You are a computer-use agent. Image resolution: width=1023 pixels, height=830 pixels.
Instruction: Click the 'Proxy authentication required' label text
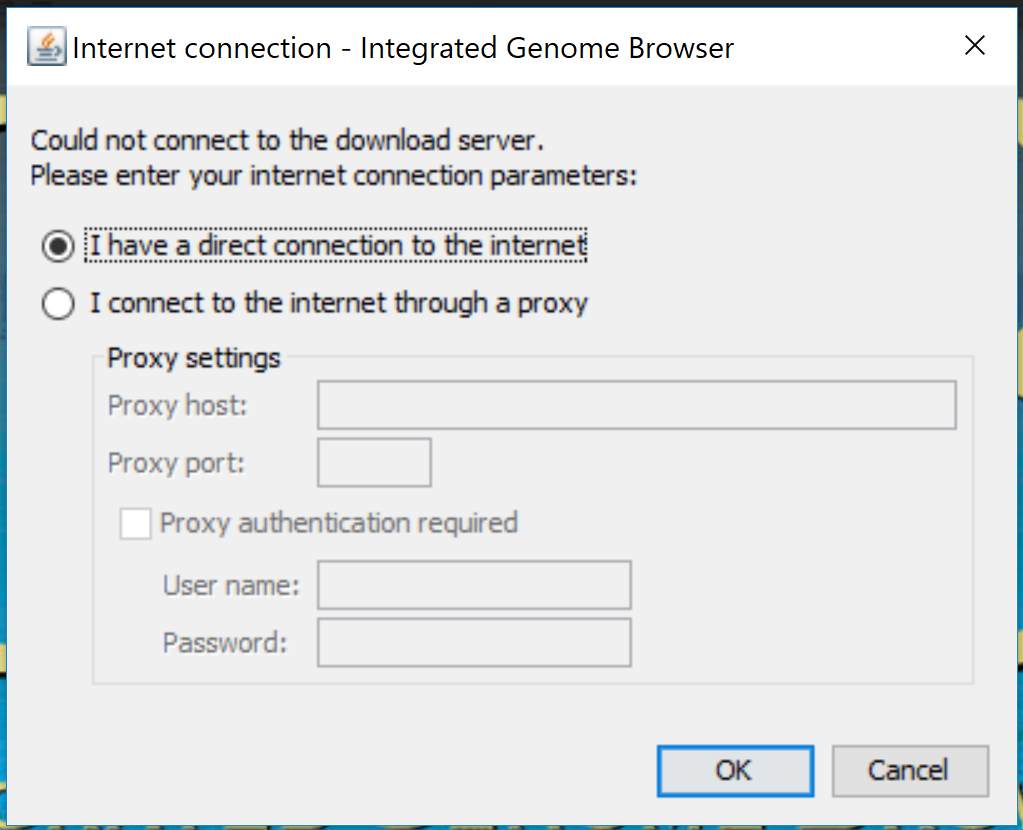coord(339,523)
